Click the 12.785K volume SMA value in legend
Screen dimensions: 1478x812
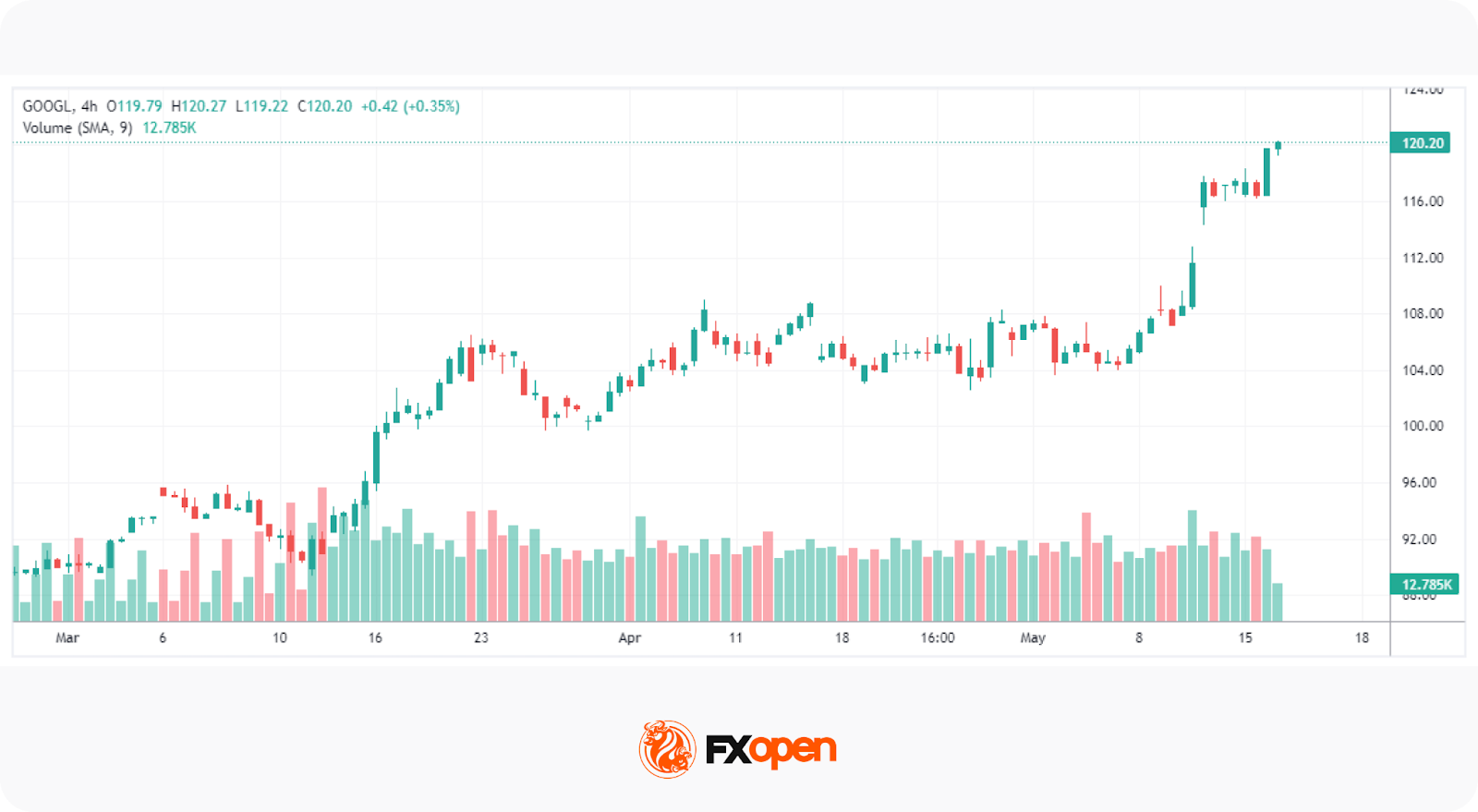169,127
